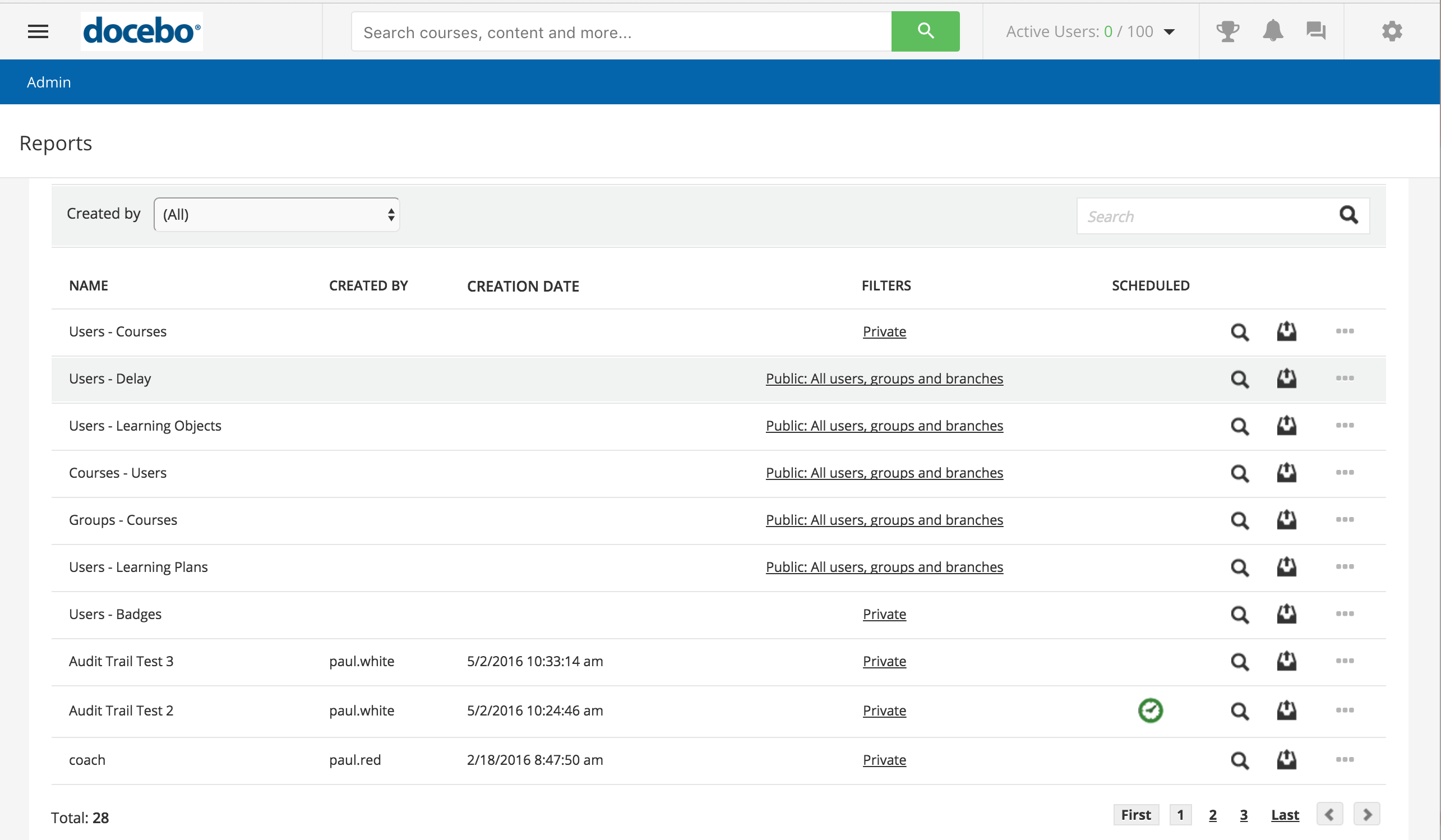
Task: Open filter details for Users - Delay report
Action: (884, 379)
